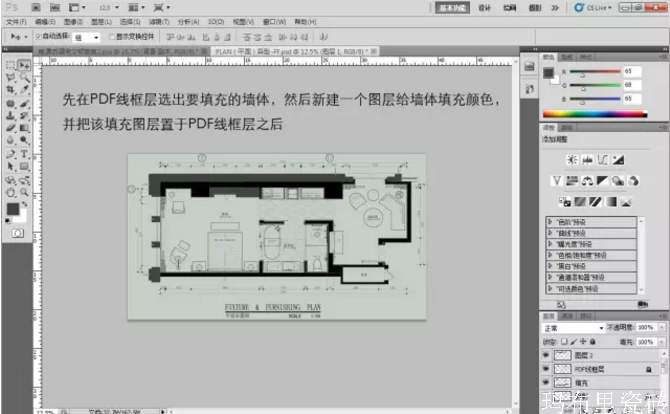Hide the 图层 2 layer
The image size is (670, 414).
click(x=546, y=355)
